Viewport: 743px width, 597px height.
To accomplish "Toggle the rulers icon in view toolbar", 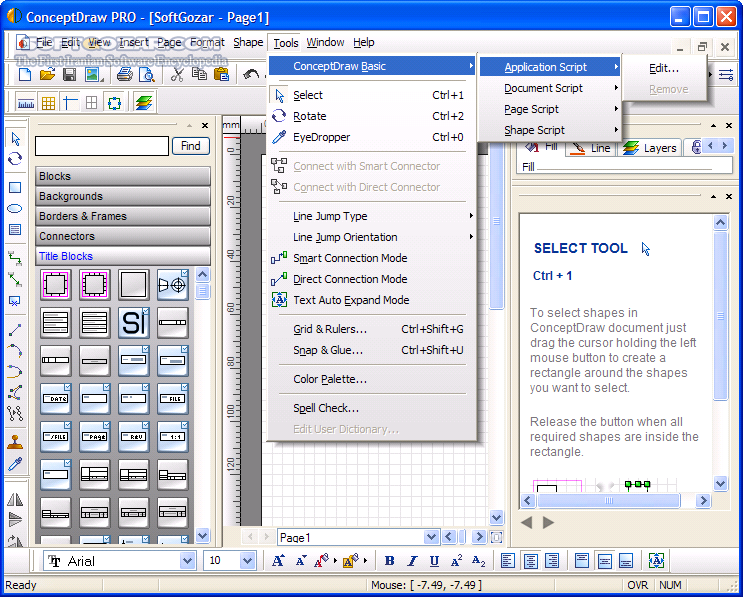I will pos(26,103).
